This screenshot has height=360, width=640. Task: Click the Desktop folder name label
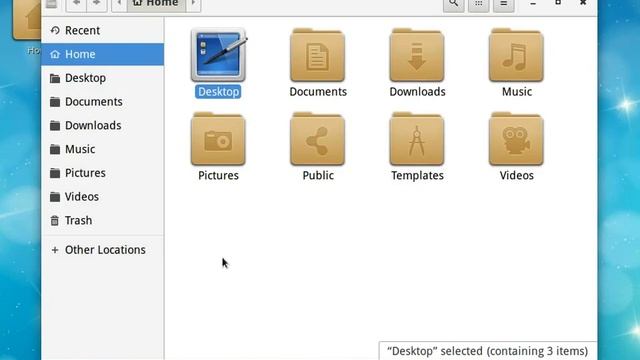click(218, 92)
